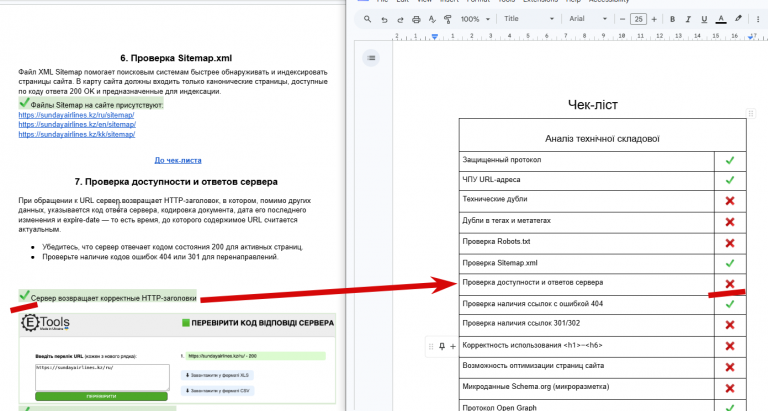Click red cross in Проверка Robots.txt row
Screen dimensions: 768x411
coord(730,243)
